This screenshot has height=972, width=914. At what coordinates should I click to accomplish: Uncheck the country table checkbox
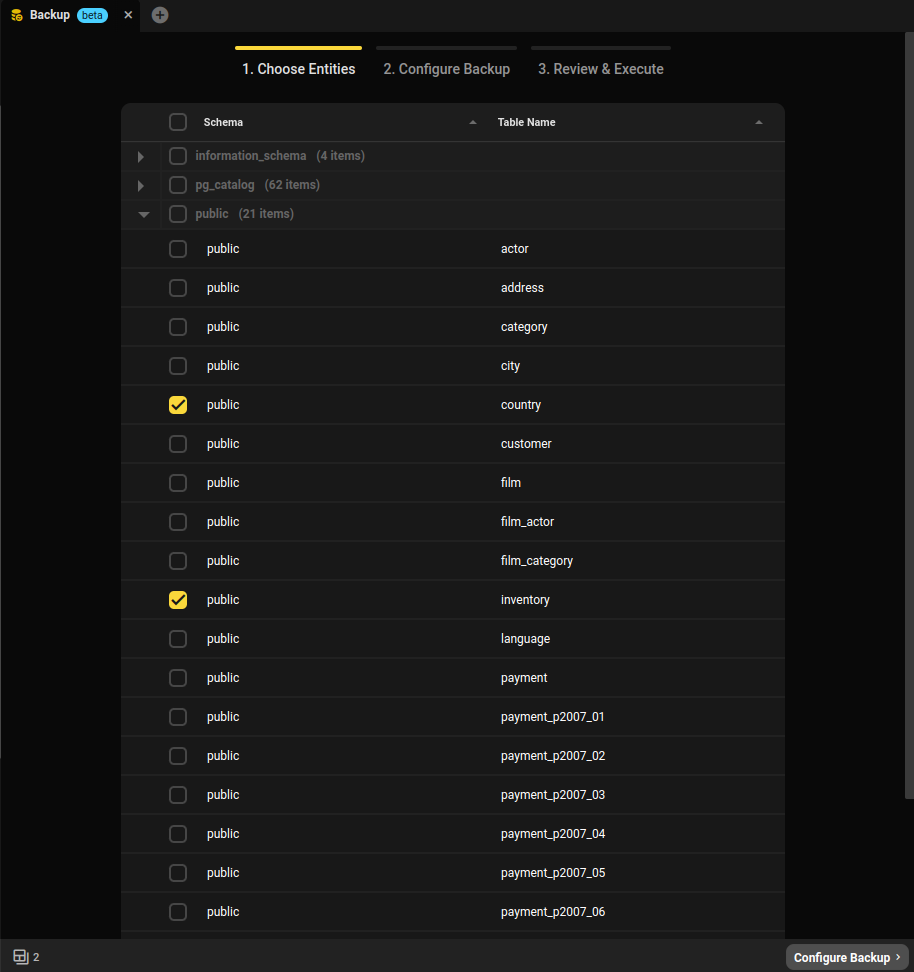click(x=177, y=404)
